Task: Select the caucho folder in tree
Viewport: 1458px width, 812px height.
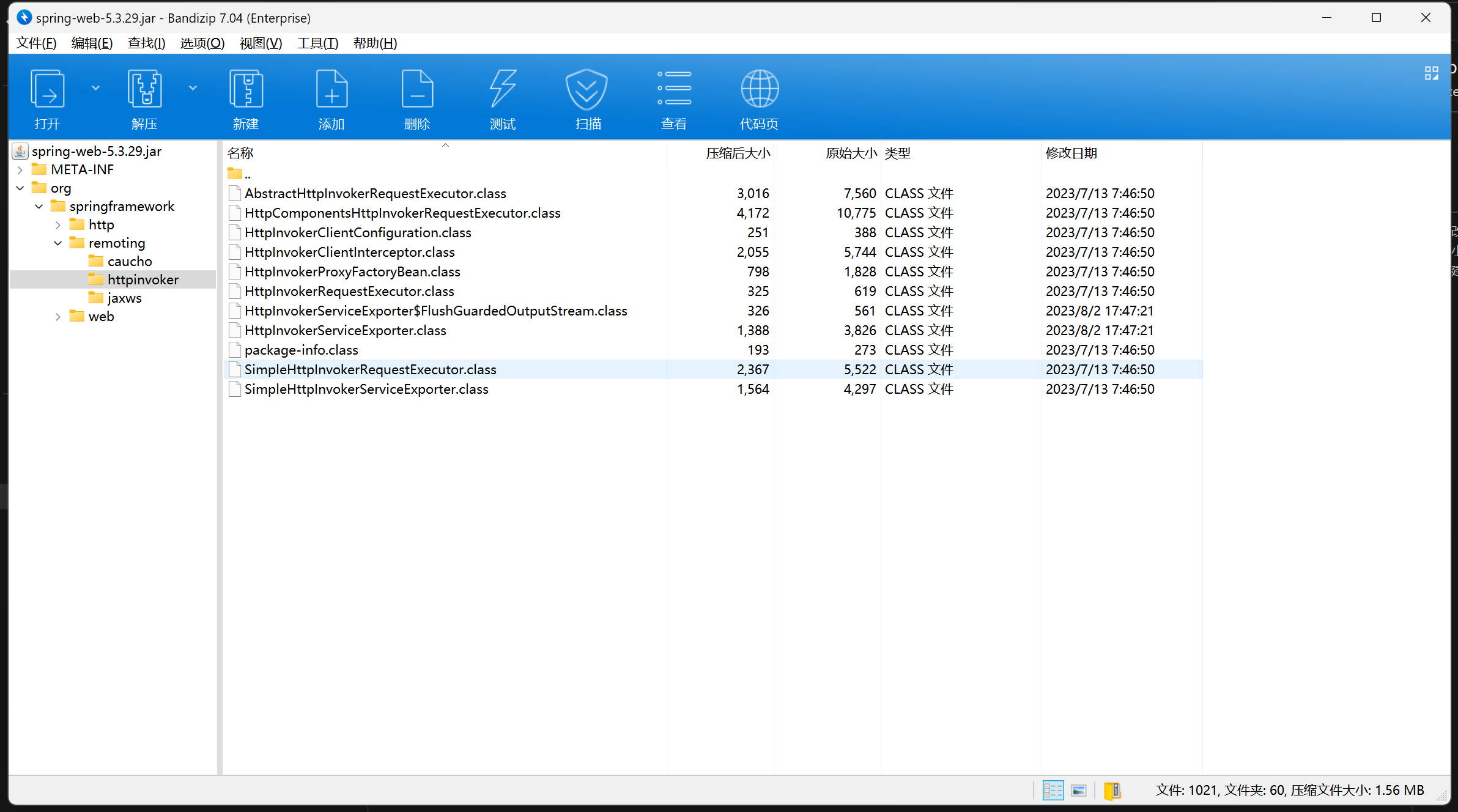Action: (130, 262)
